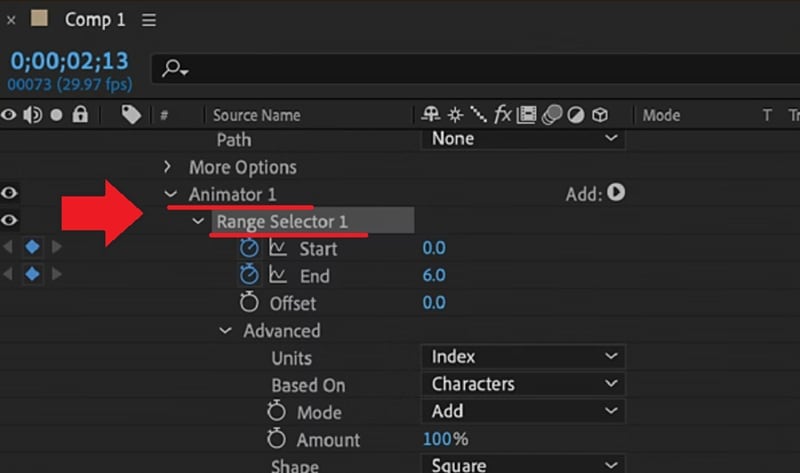Open the Path dropdown set to None
This screenshot has height=473, width=800.
[523, 138]
